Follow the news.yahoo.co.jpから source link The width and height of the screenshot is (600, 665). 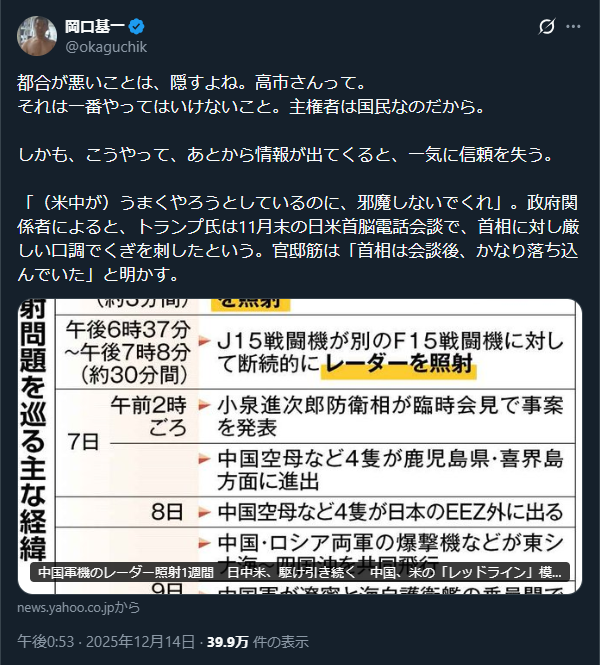tap(78, 607)
